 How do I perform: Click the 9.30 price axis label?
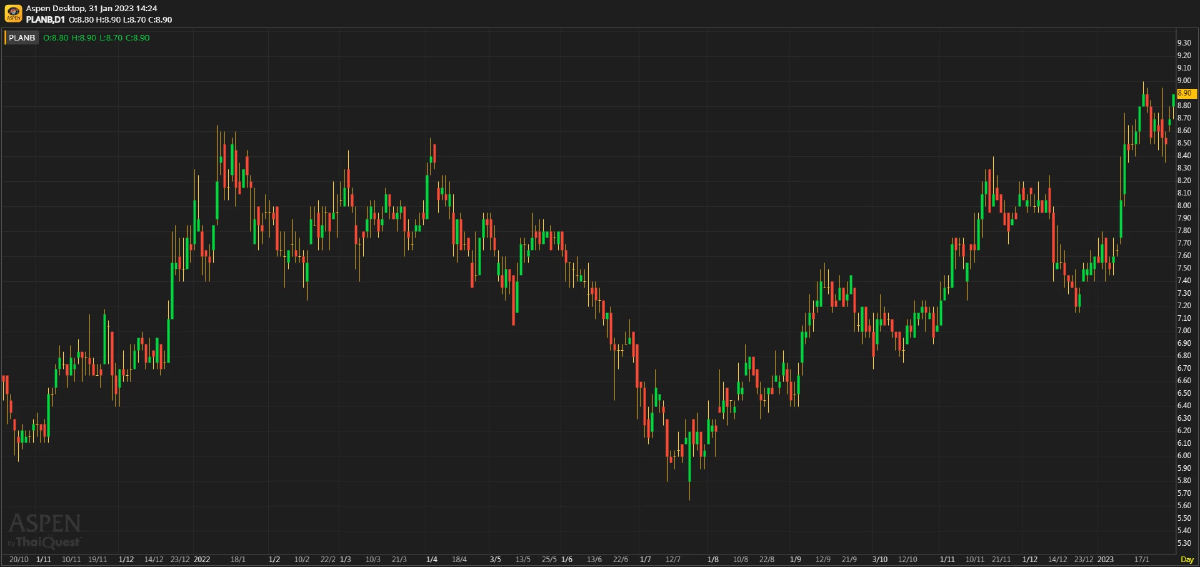coord(1184,43)
